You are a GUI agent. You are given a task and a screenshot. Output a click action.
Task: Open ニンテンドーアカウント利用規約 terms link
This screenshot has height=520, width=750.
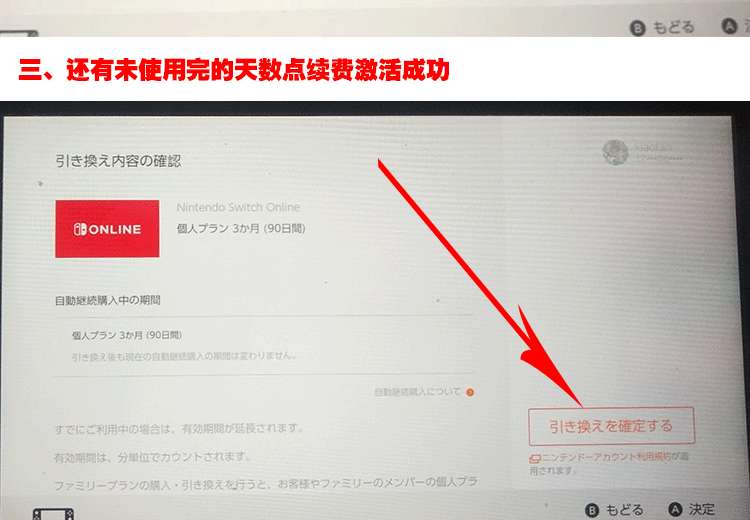(606, 457)
